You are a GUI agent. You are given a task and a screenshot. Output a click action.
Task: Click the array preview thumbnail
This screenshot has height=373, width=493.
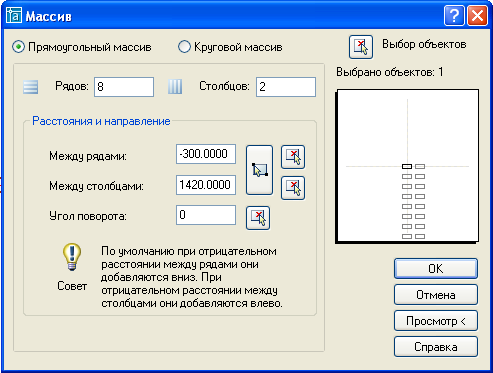[x=407, y=166]
